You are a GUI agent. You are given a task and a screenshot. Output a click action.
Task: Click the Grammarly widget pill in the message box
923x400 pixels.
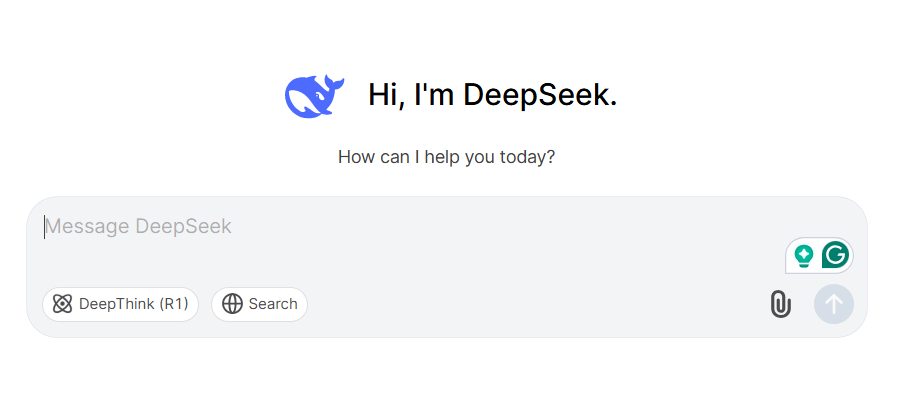(x=819, y=255)
